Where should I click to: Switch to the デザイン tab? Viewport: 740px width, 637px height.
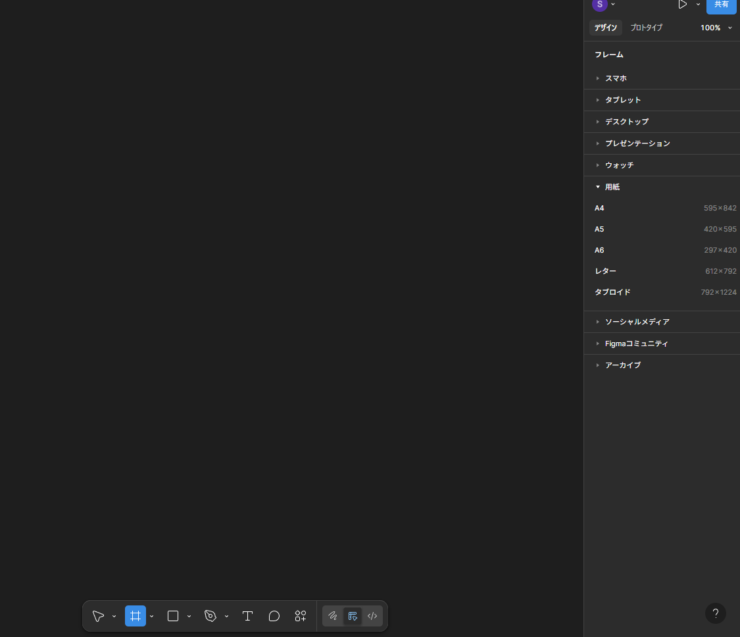605,28
